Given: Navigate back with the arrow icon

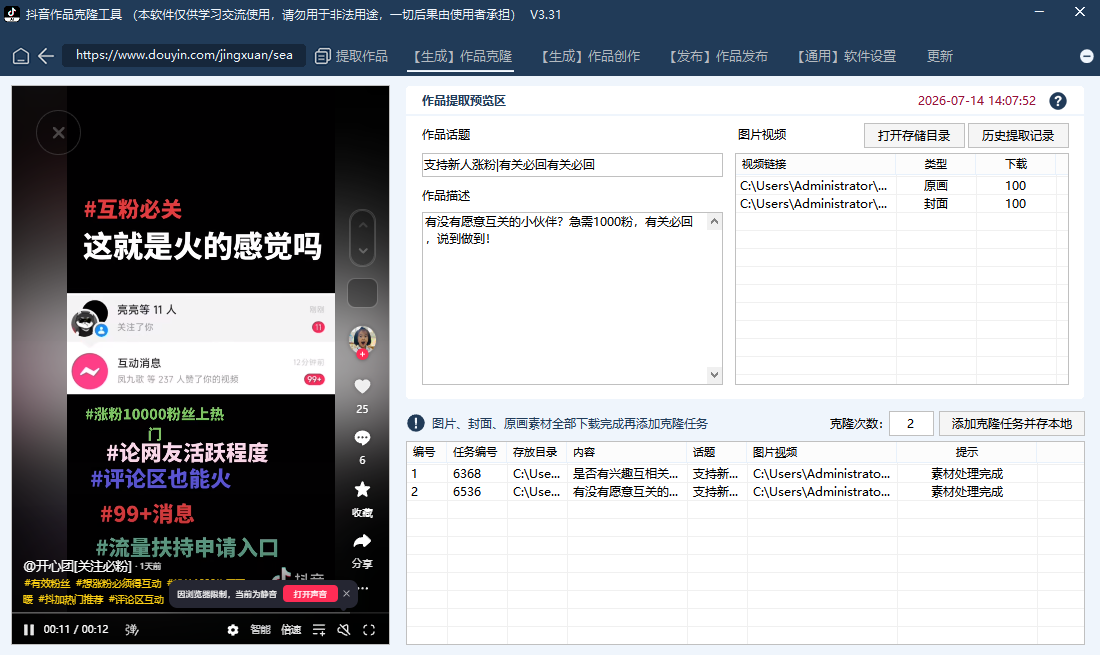Looking at the screenshot, I should (x=46, y=56).
